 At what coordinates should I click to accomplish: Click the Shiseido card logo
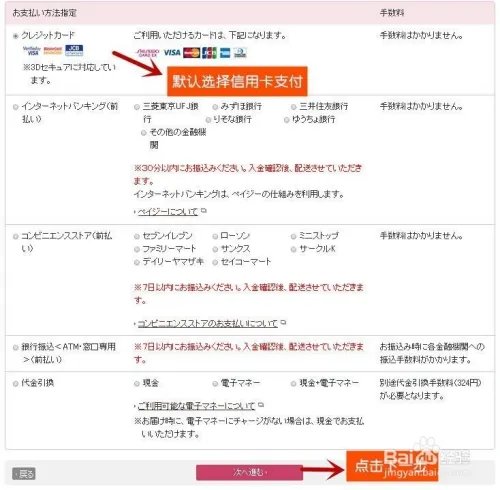pyautogui.click(x=148, y=52)
